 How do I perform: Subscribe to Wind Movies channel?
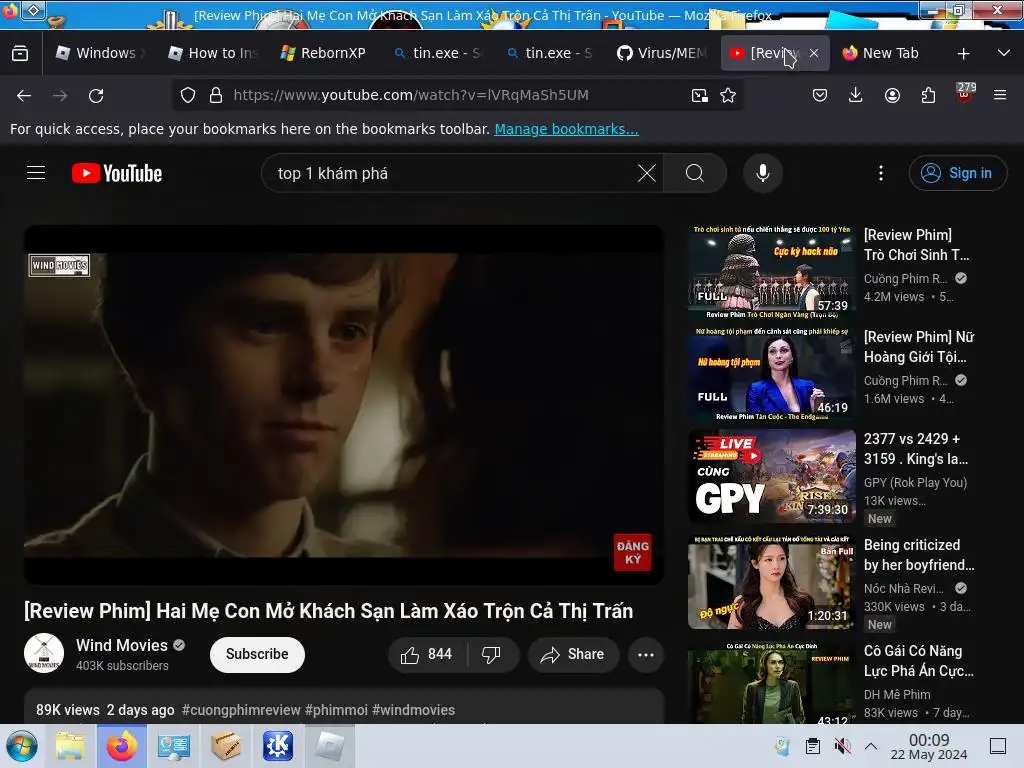(x=257, y=654)
